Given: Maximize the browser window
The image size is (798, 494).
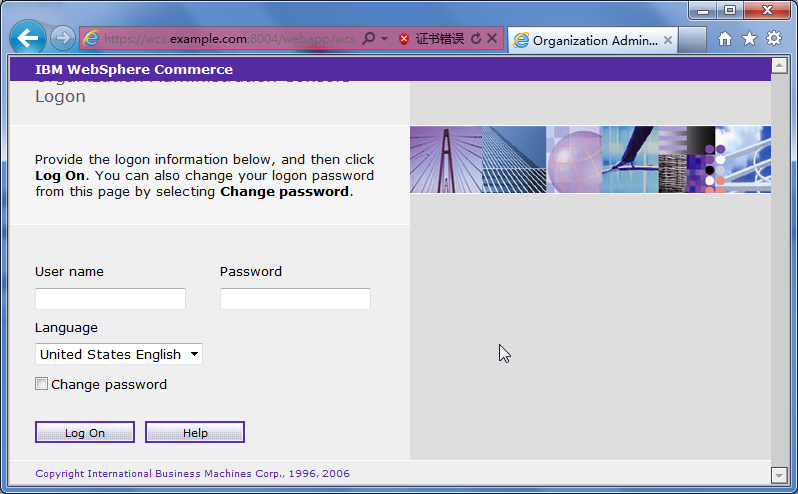Looking at the screenshot, I should (730, 10).
